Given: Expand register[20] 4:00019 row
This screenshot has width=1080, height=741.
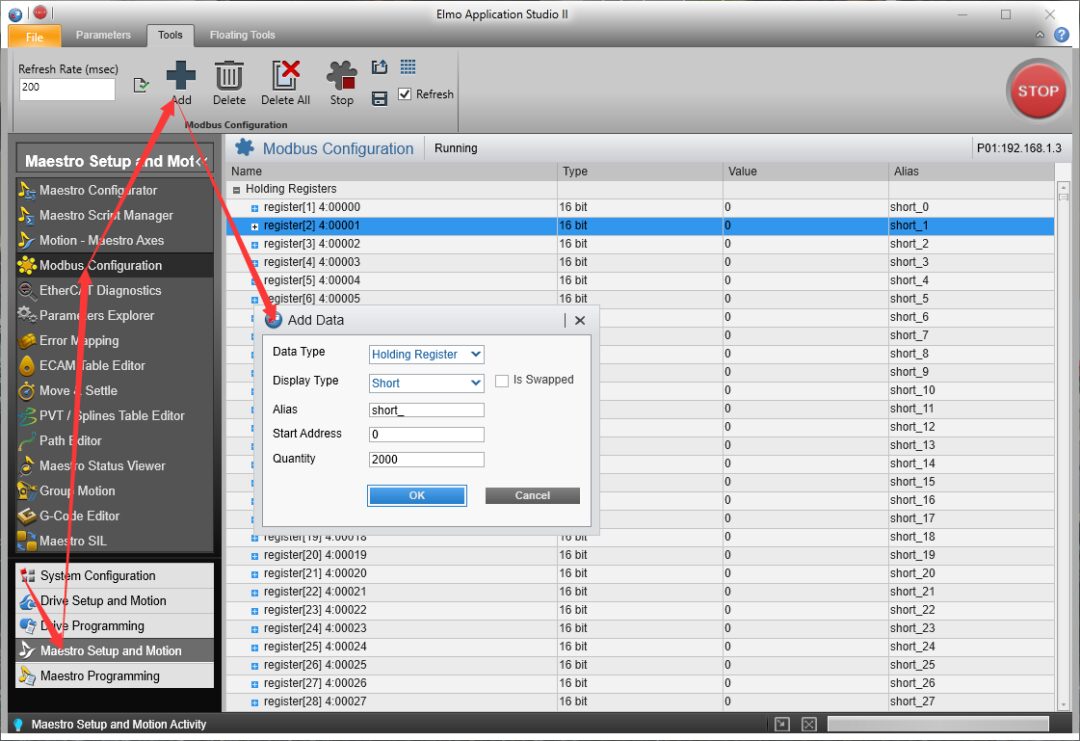Looking at the screenshot, I should [254, 556].
